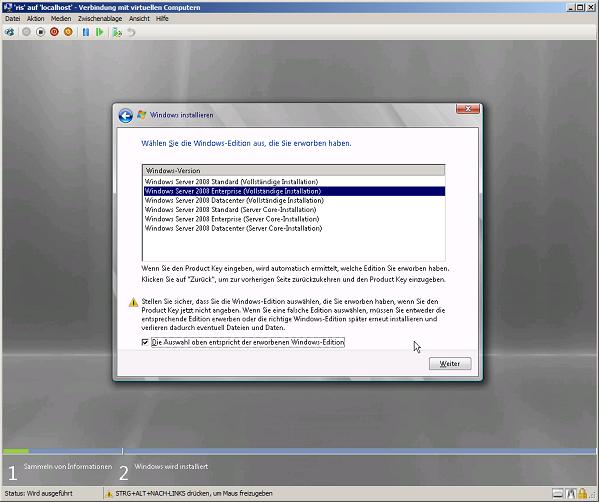The image size is (599, 502).
Task: Send Ctrl+Alt+Del via toolbar icon
Action: click(x=10, y=32)
